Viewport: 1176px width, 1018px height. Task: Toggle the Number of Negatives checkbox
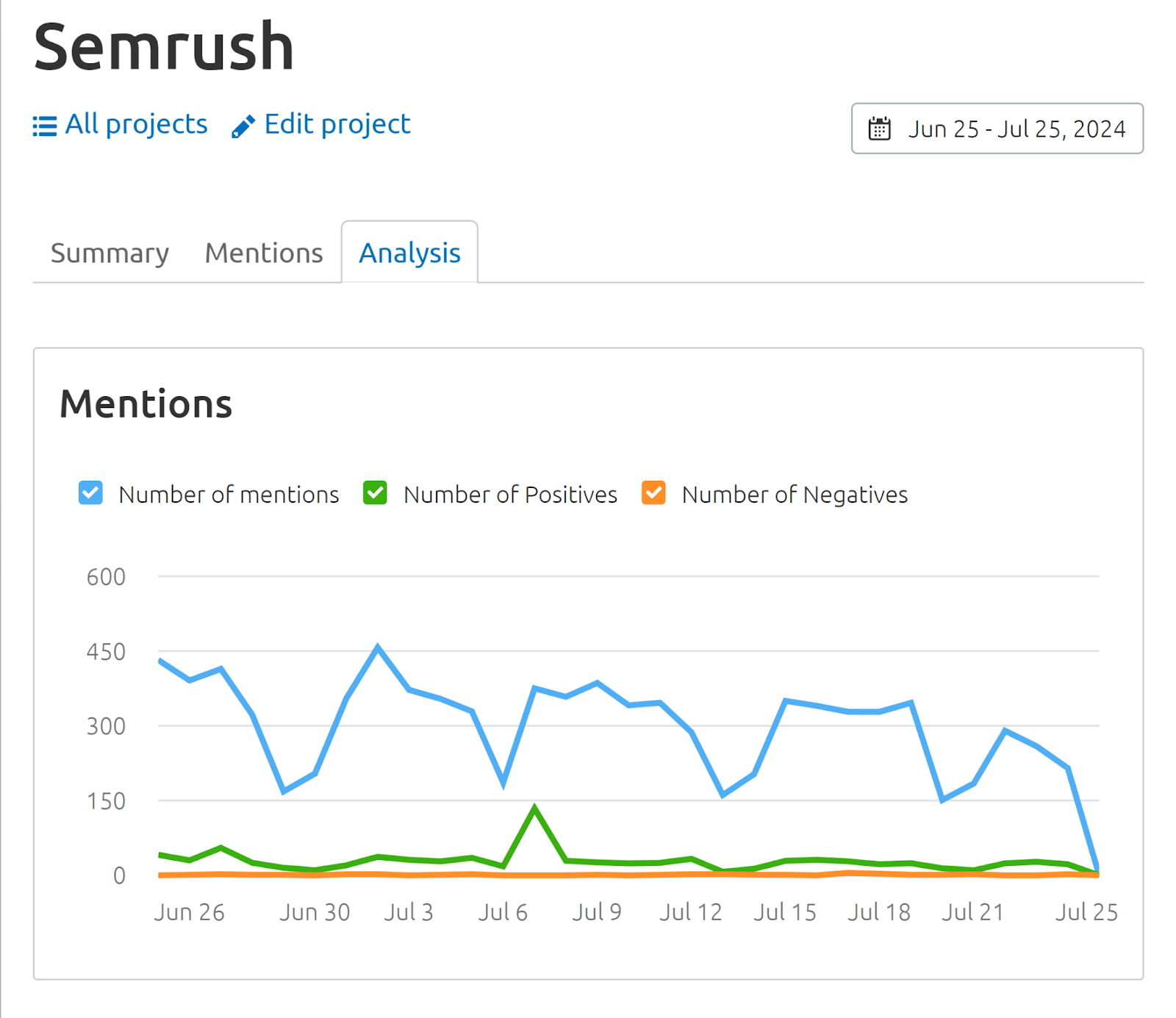pos(653,493)
